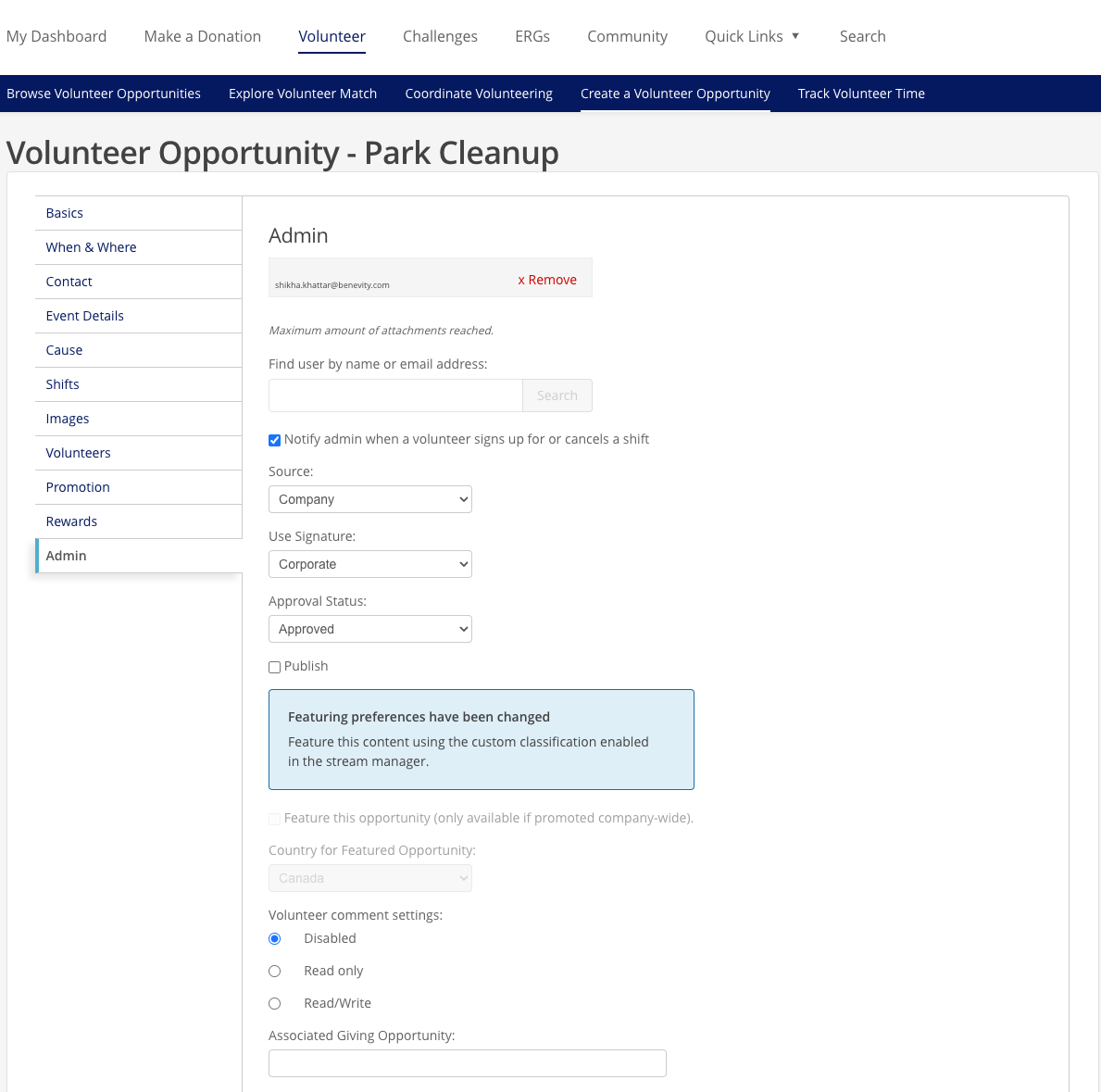Select Read/Write comment setting
Screen dimensions: 1101x1092
click(274, 1003)
